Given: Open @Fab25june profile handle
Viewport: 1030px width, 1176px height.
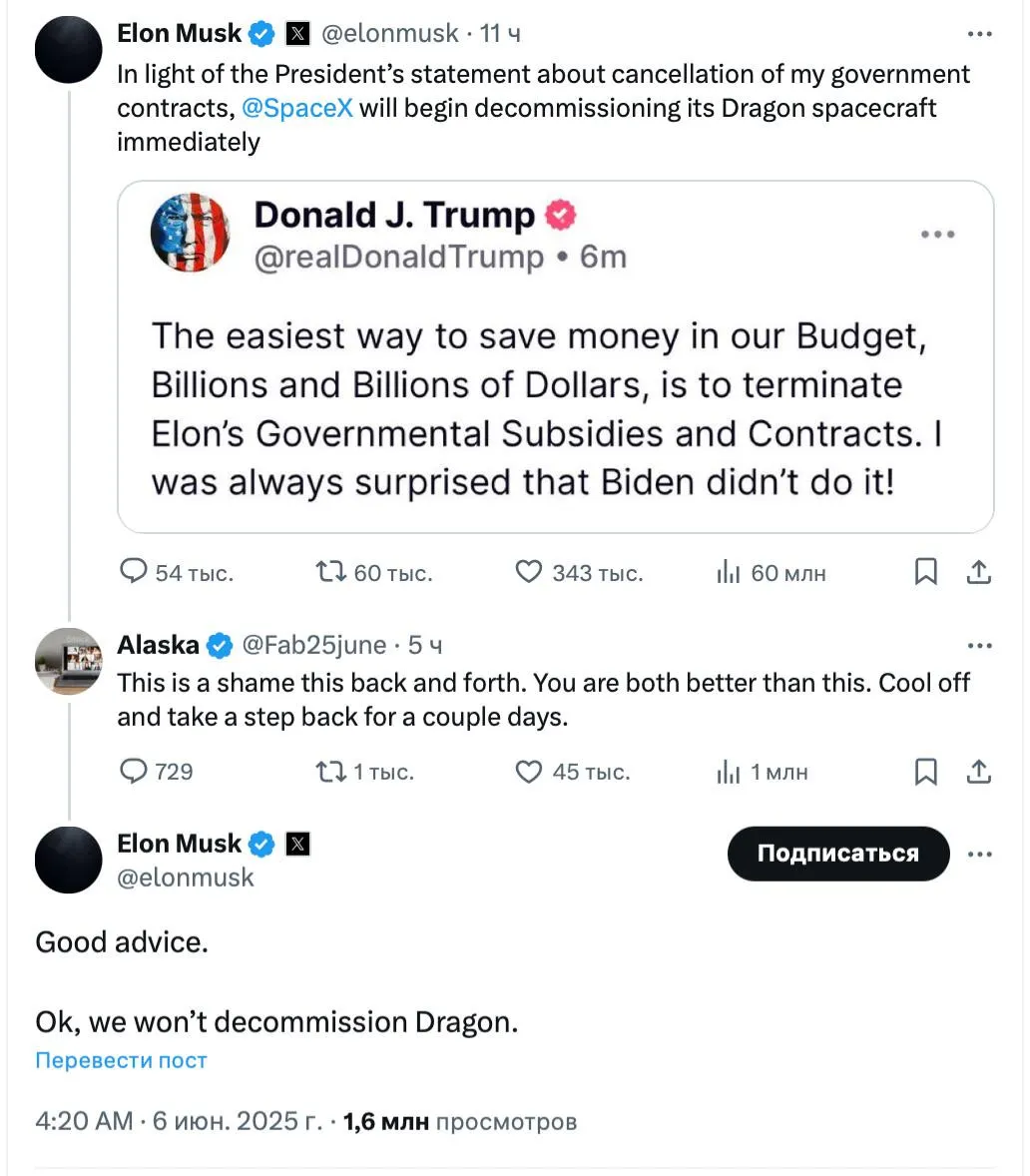Looking at the screenshot, I should 314,645.
